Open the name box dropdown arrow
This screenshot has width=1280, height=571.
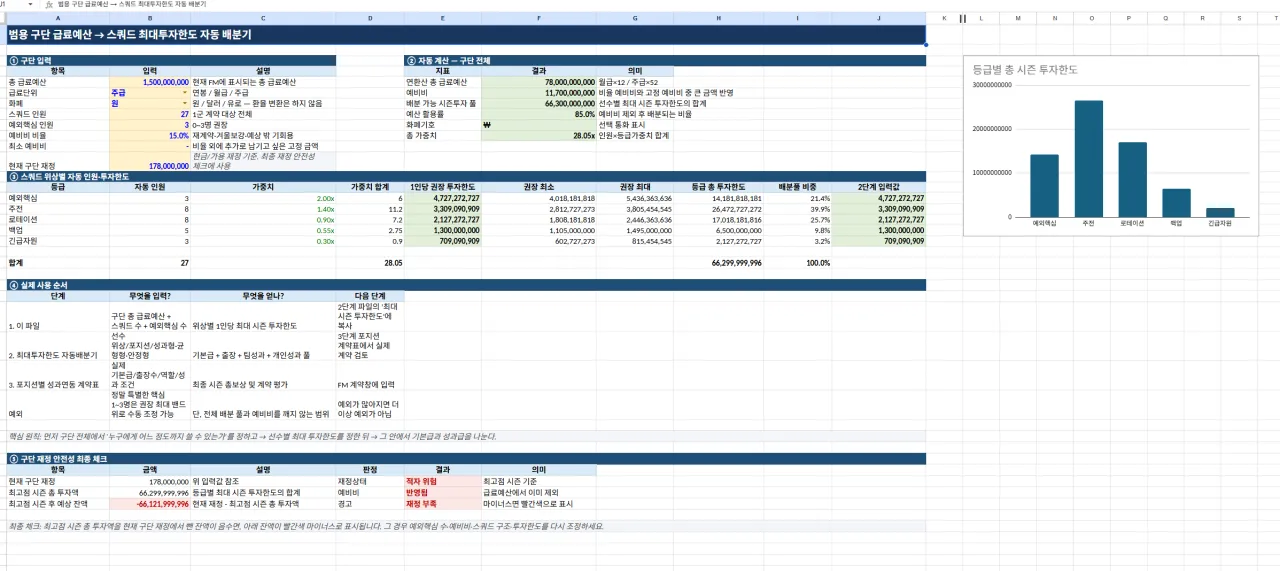(30, 5)
